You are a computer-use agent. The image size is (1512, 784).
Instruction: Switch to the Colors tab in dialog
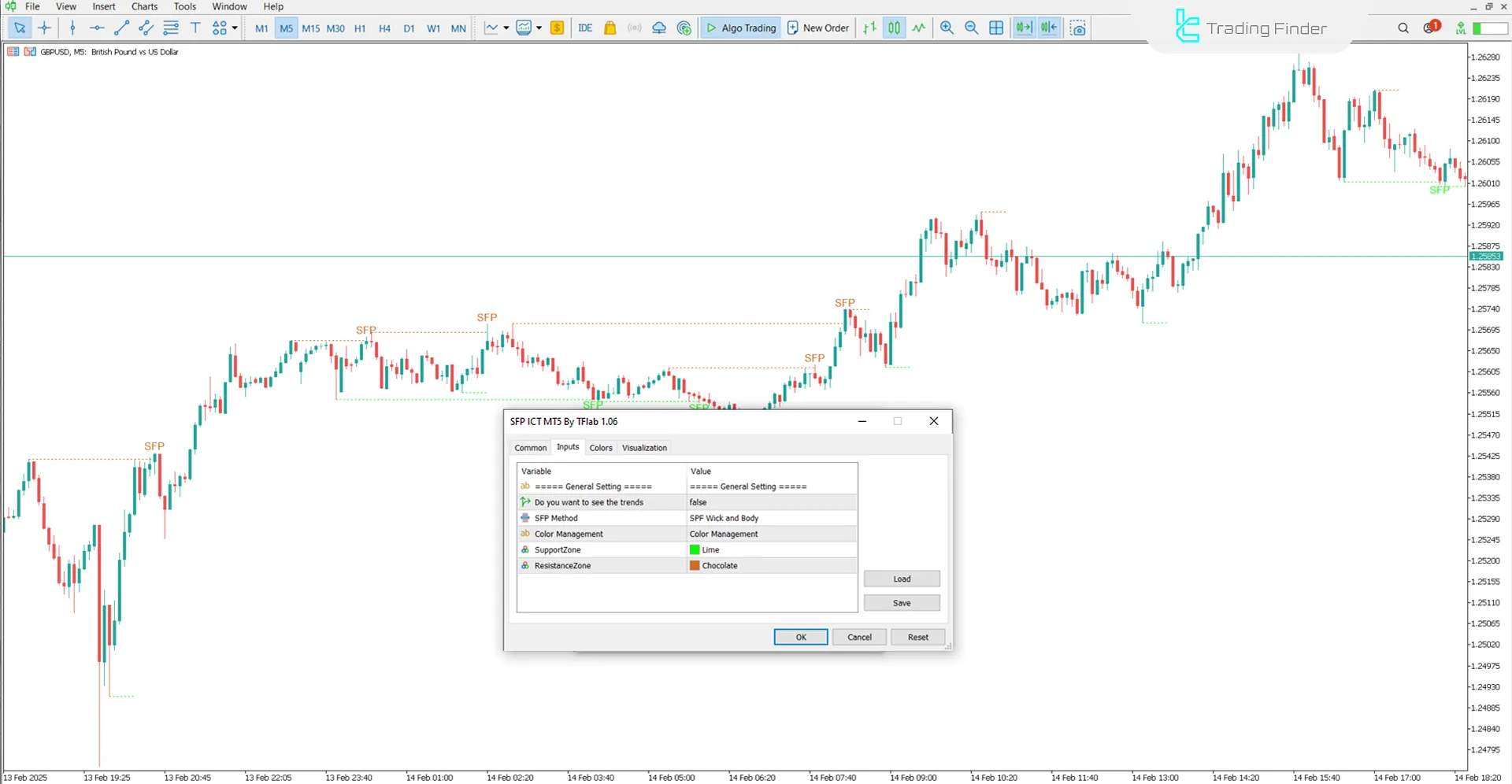600,448
